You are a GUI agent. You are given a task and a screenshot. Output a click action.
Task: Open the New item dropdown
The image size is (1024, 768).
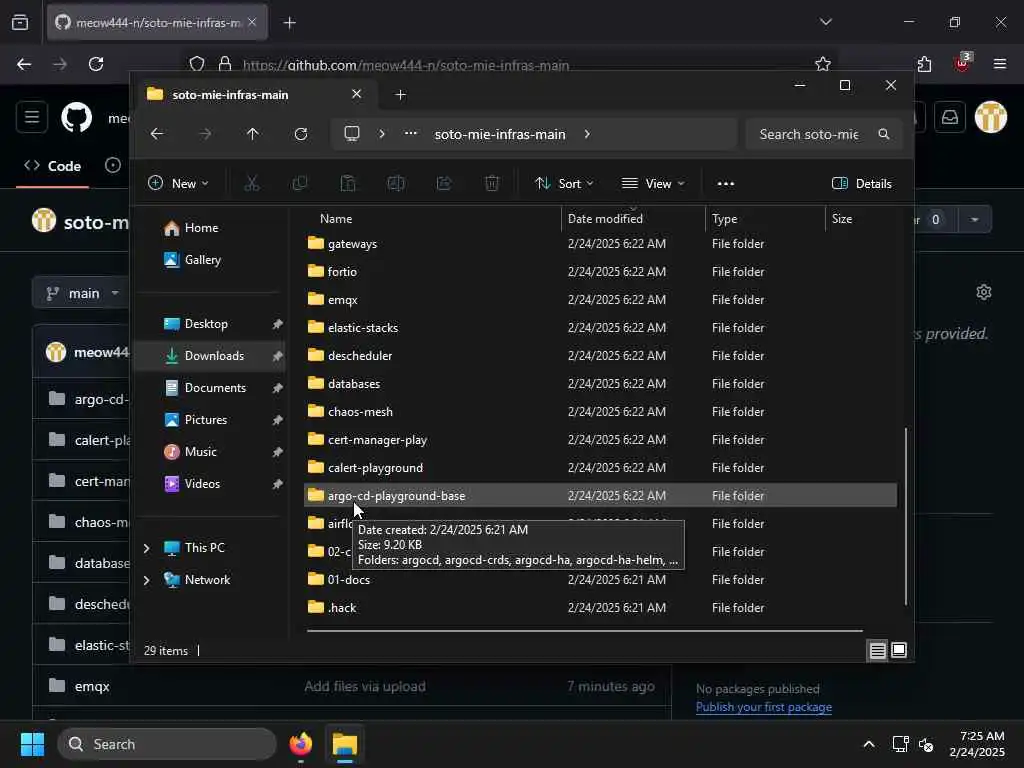(x=178, y=184)
